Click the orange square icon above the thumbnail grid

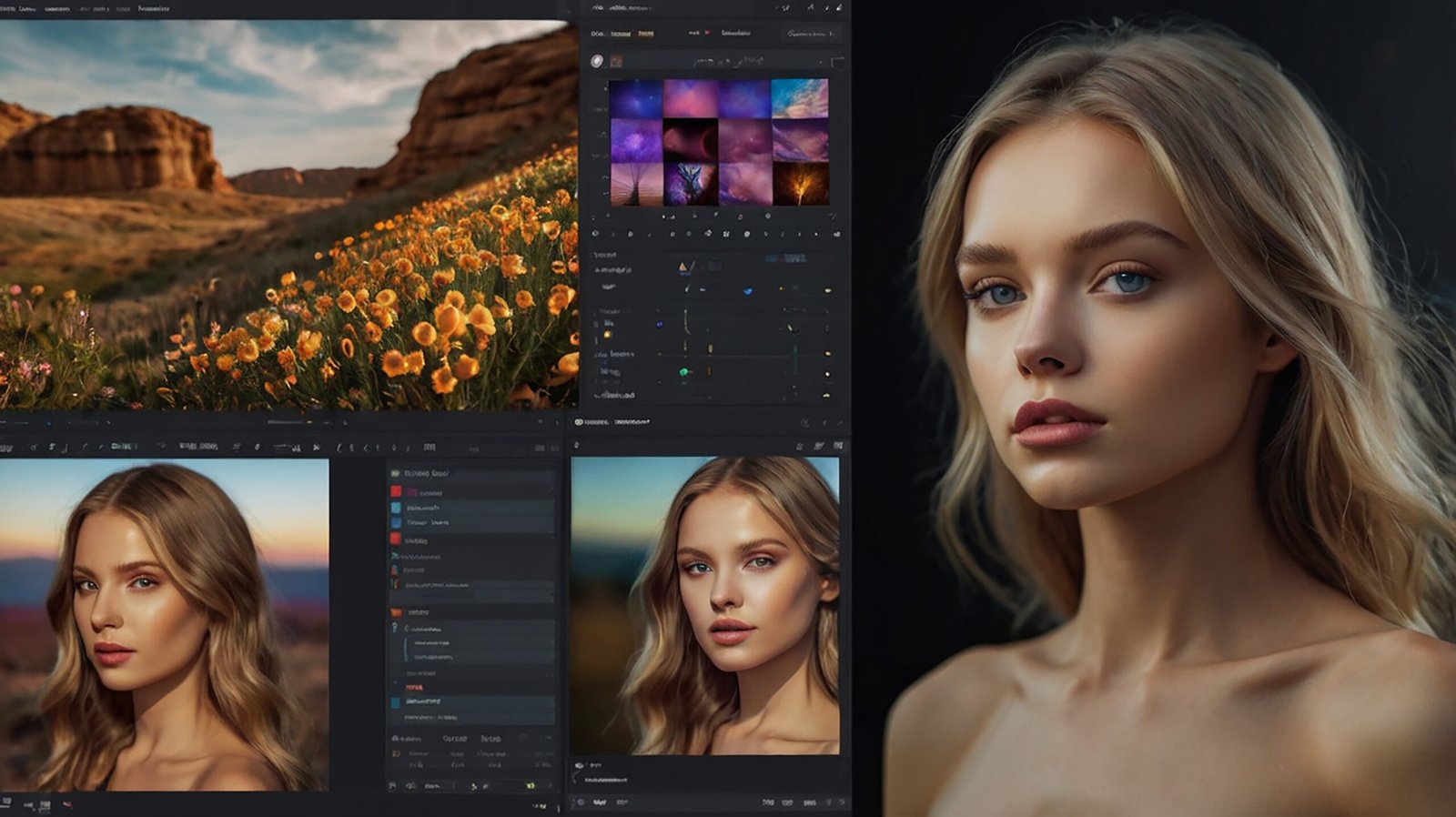coord(616,61)
